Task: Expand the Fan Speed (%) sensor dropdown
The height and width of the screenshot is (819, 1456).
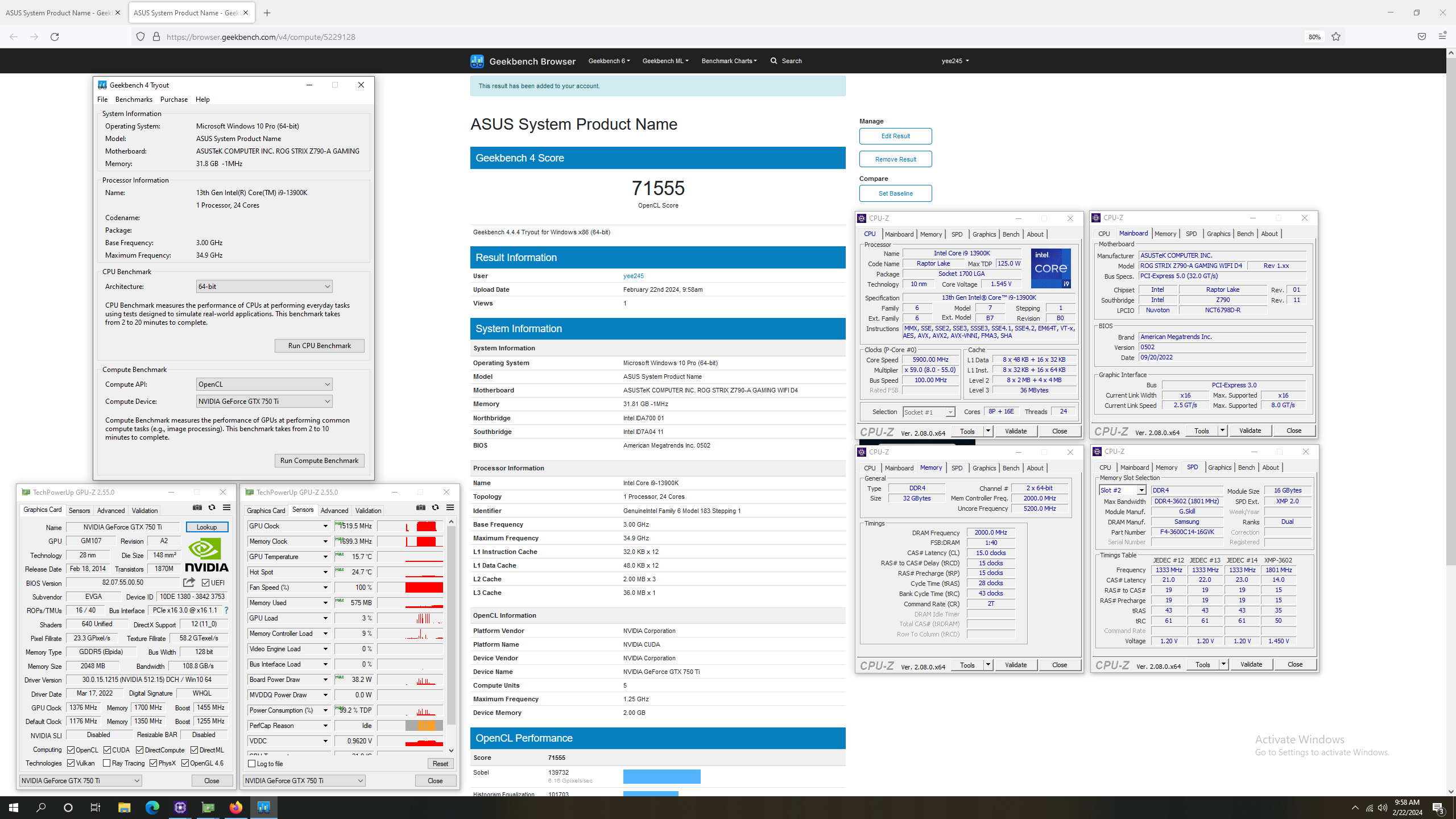Action: tap(325, 588)
